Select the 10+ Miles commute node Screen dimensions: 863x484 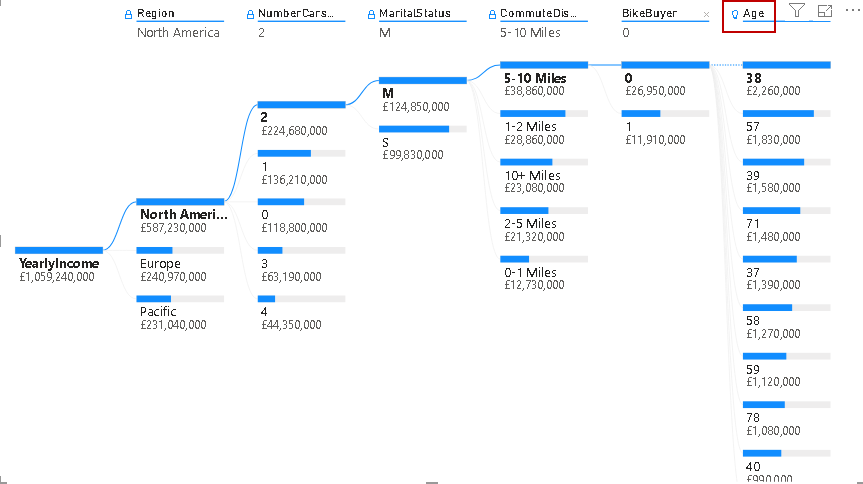[x=532, y=175]
